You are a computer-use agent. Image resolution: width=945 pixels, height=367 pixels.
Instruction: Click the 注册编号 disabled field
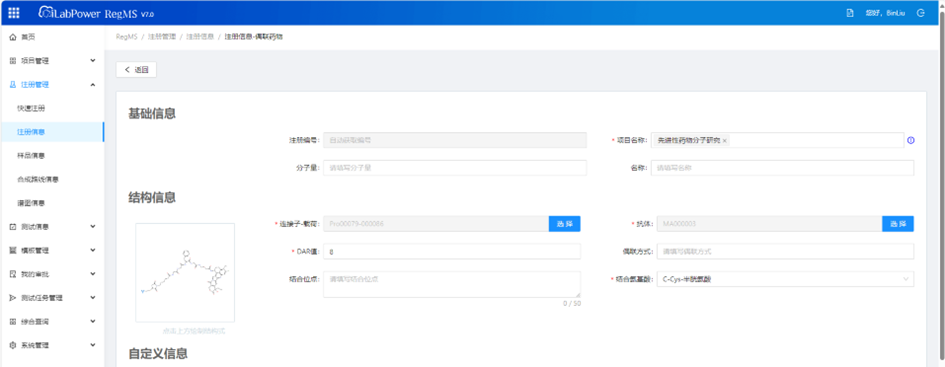click(x=455, y=140)
